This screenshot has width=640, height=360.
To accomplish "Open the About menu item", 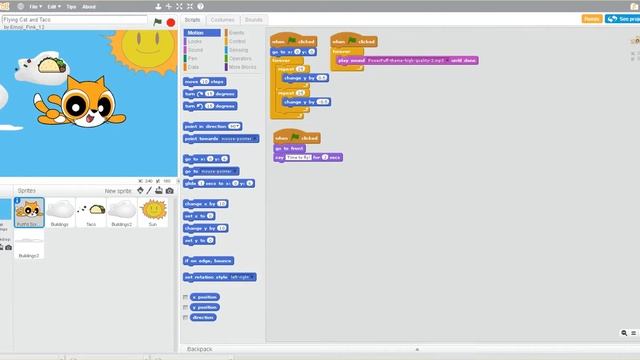I will tap(89, 7).
